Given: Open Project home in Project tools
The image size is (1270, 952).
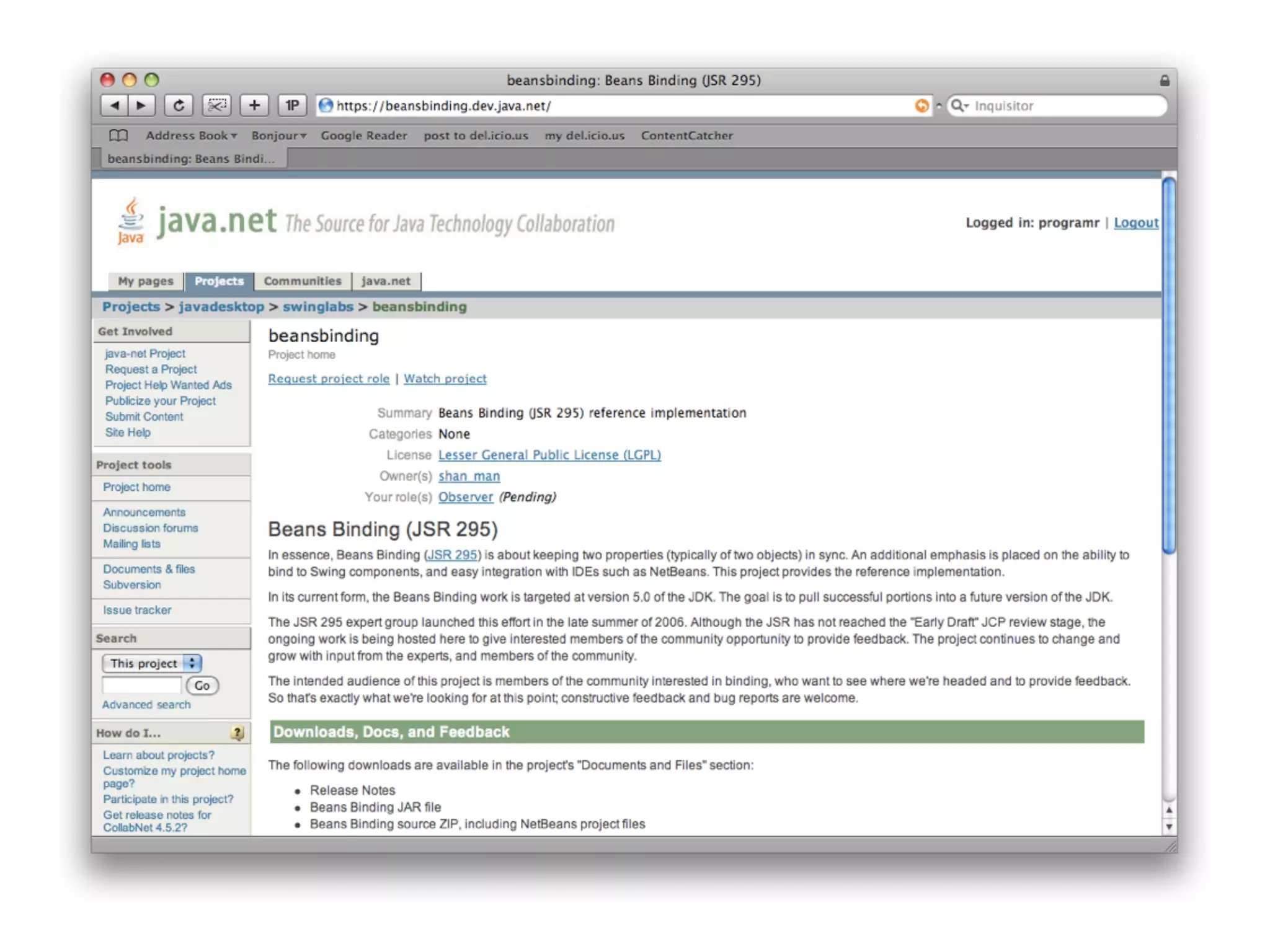Looking at the screenshot, I should point(136,487).
